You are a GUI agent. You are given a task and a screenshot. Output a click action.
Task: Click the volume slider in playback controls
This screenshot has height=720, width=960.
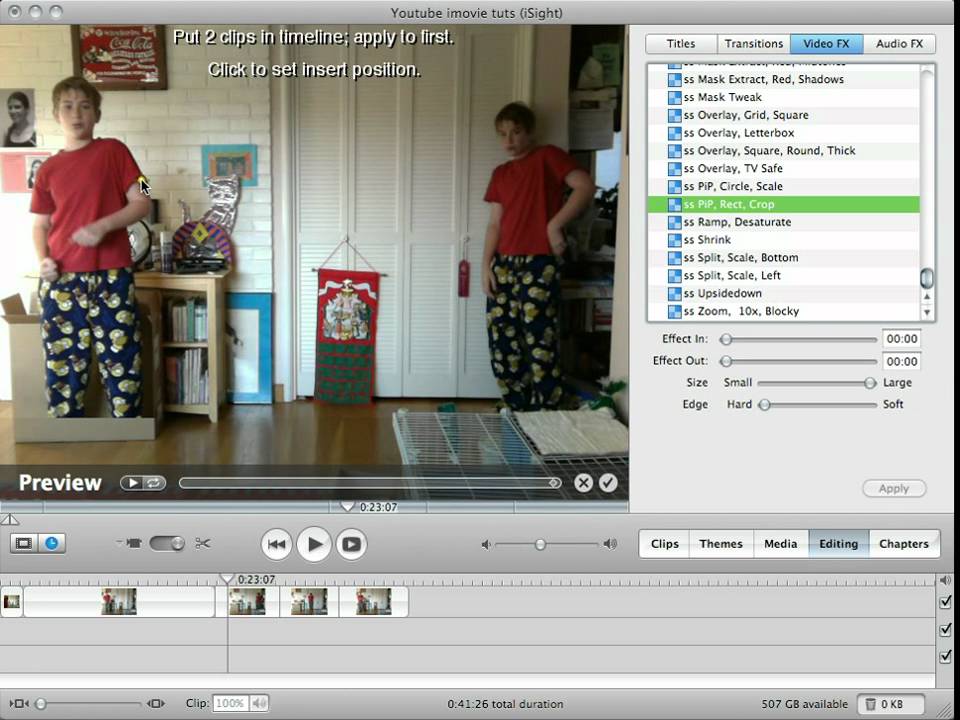tap(547, 544)
